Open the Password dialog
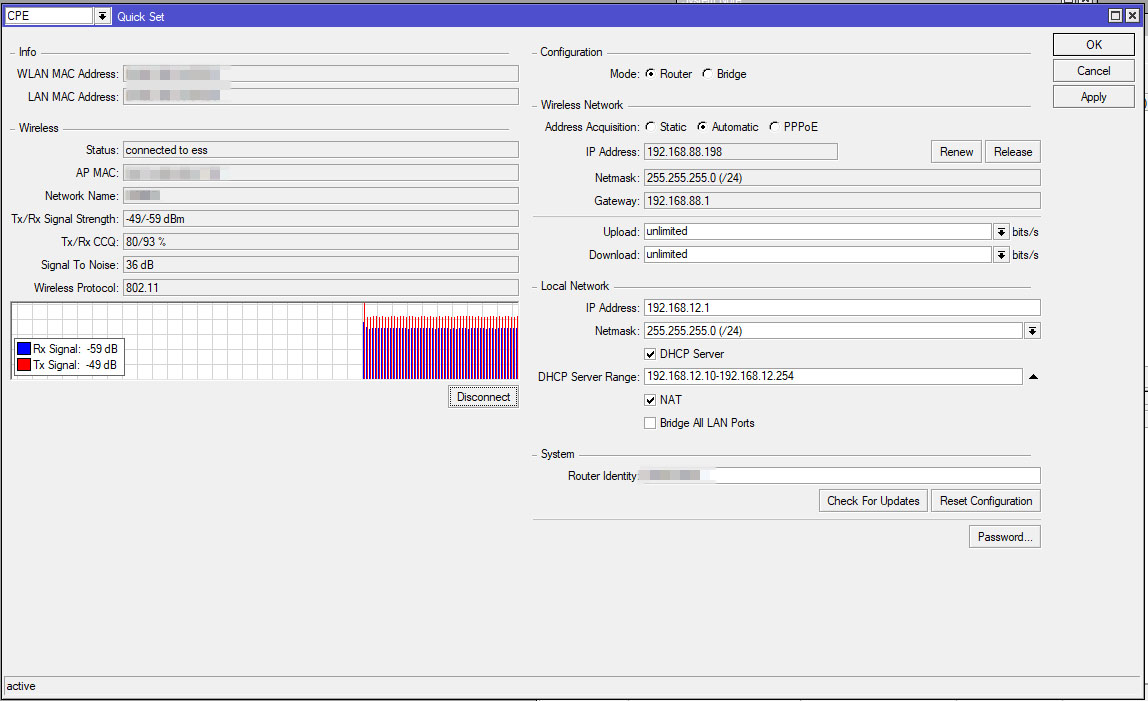The image size is (1148, 701). pyautogui.click(x=1004, y=537)
